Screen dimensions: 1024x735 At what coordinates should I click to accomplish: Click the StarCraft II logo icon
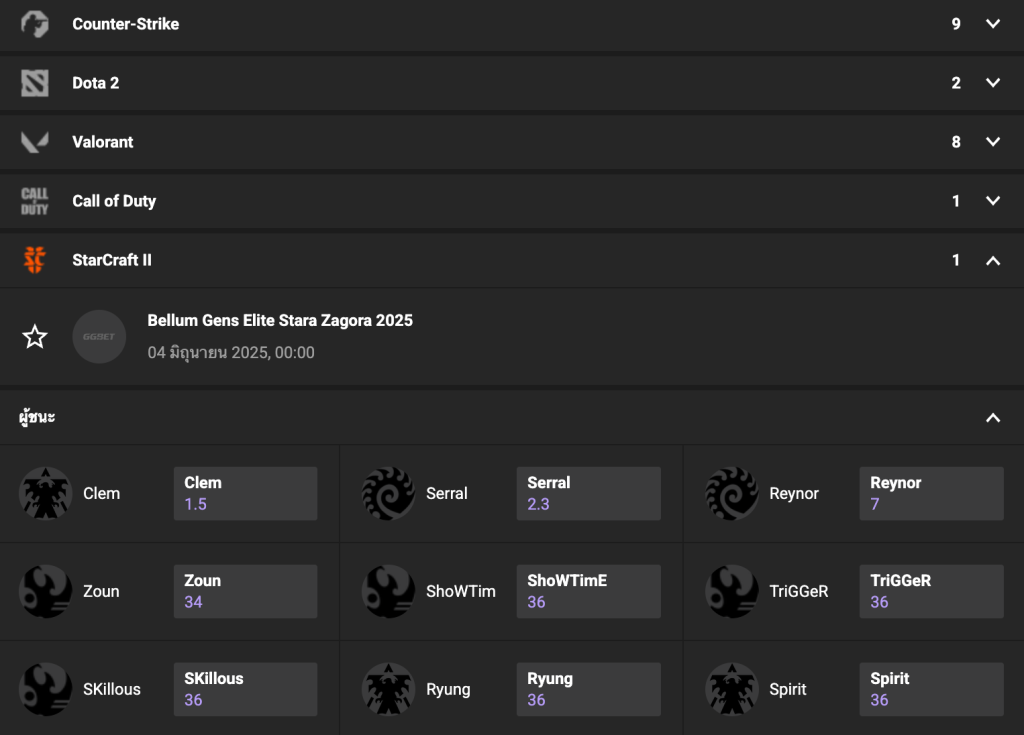pos(35,260)
